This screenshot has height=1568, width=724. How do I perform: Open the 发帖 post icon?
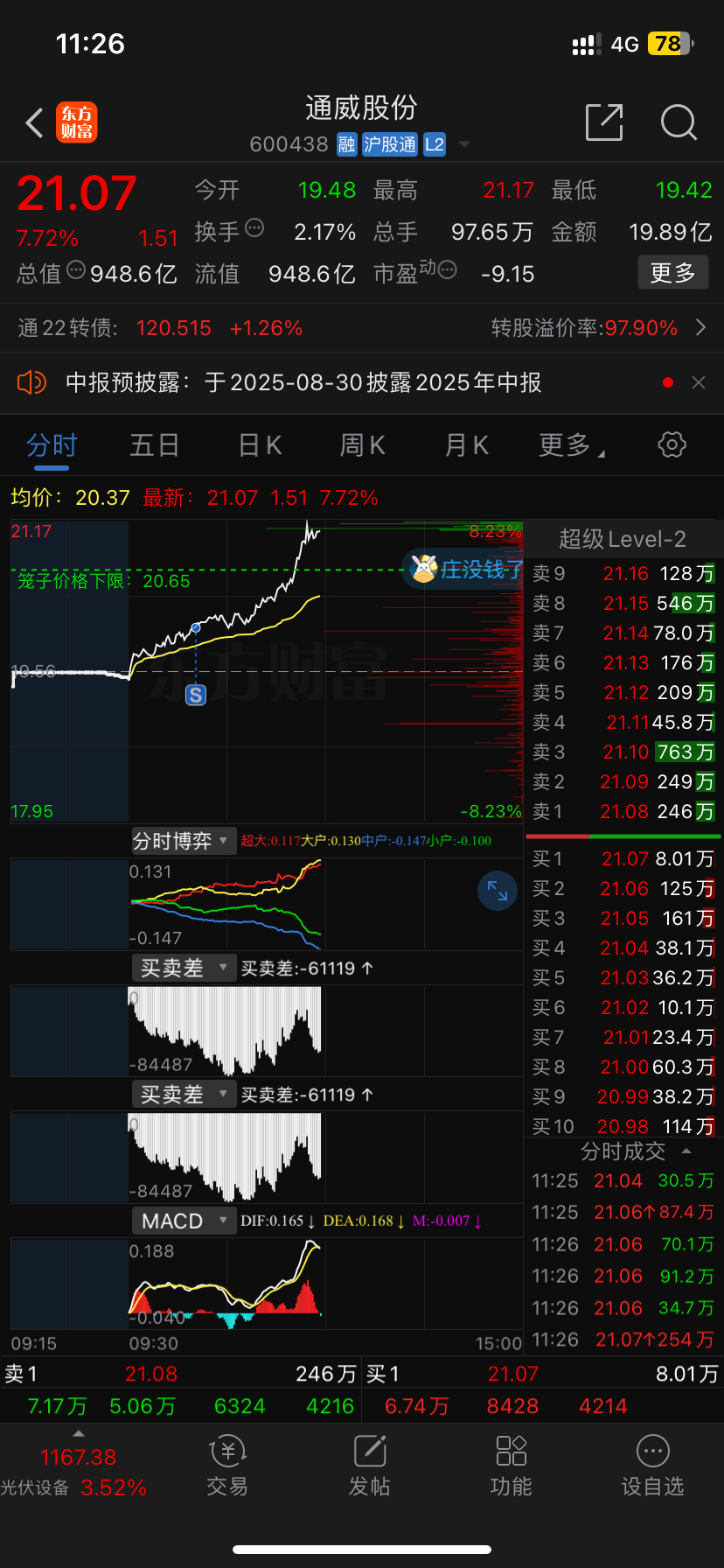[x=369, y=1466]
